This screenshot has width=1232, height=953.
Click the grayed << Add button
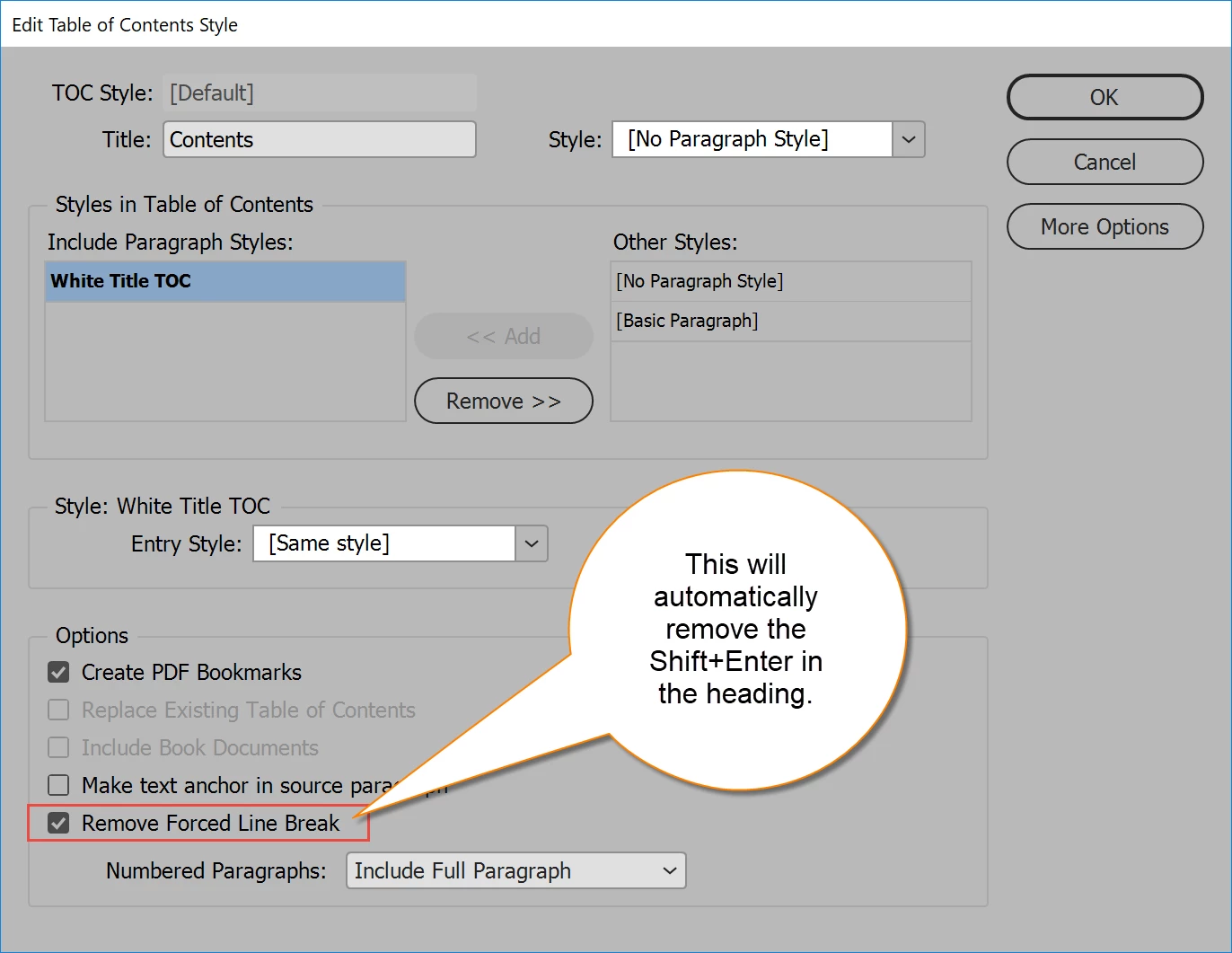coord(503,336)
